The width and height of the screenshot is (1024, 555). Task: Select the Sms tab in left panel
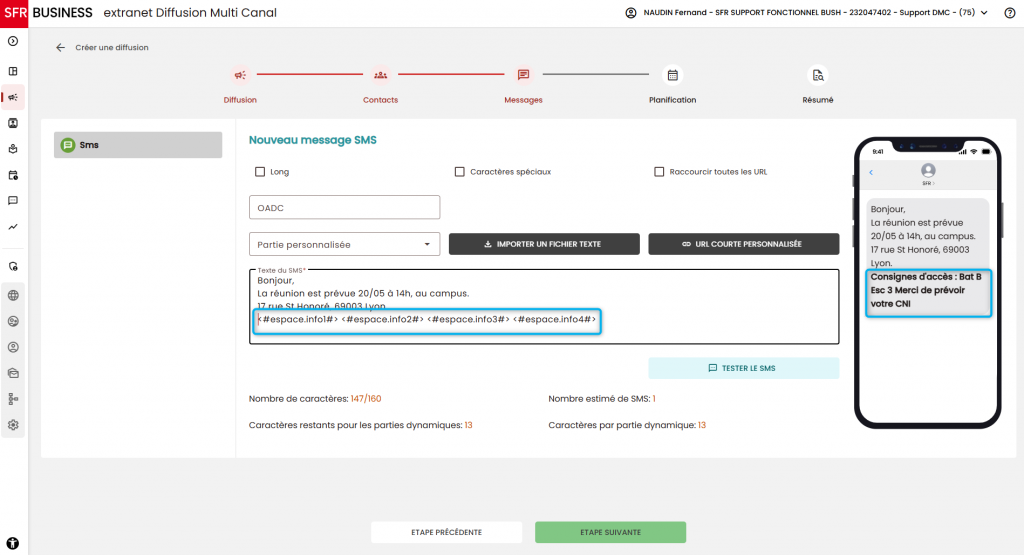[138, 145]
